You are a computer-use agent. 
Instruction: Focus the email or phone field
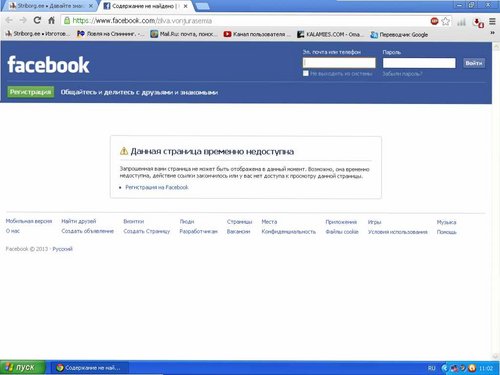[339, 63]
